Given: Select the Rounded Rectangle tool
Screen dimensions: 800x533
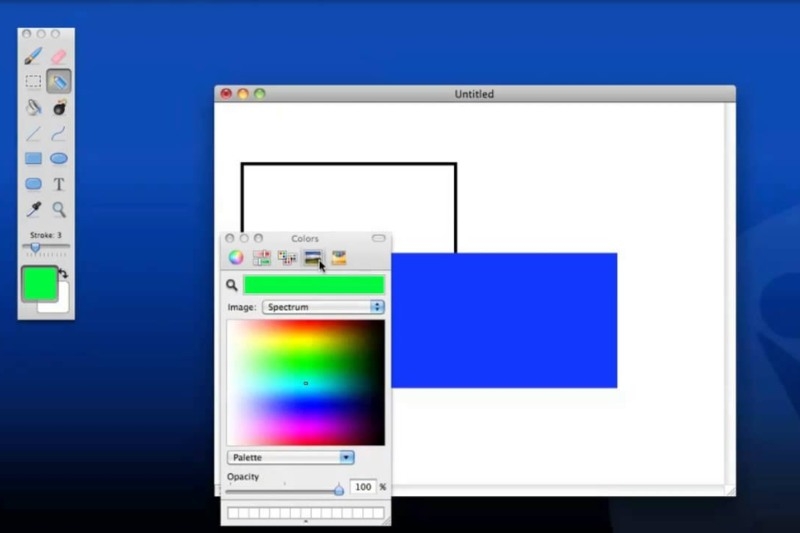Looking at the screenshot, I should click(x=33, y=184).
